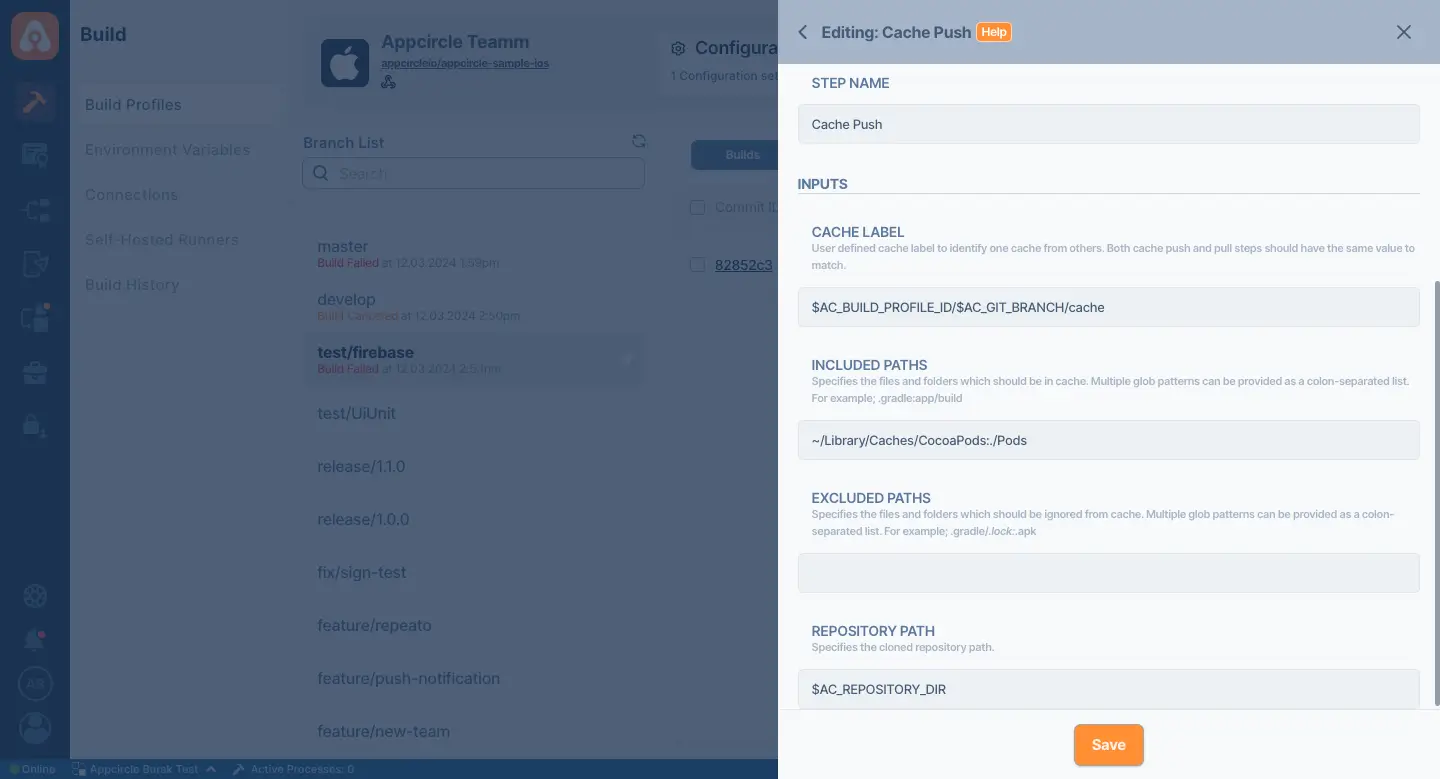Click the Repository Path field with $AC_REPOSITORY_DIR
This screenshot has width=1440, height=779.
(x=1108, y=689)
